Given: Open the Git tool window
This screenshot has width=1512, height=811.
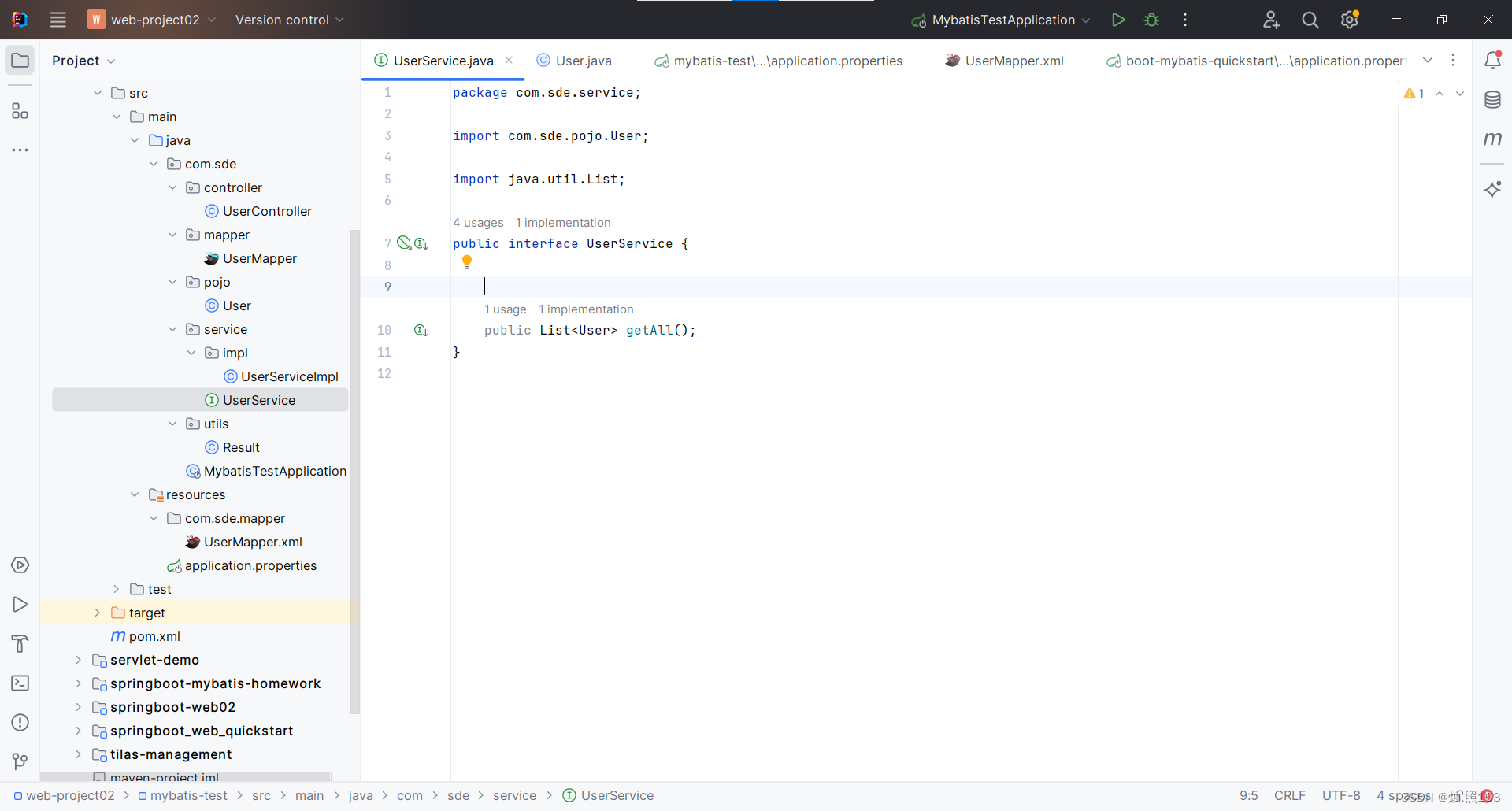Looking at the screenshot, I should pyautogui.click(x=20, y=761).
